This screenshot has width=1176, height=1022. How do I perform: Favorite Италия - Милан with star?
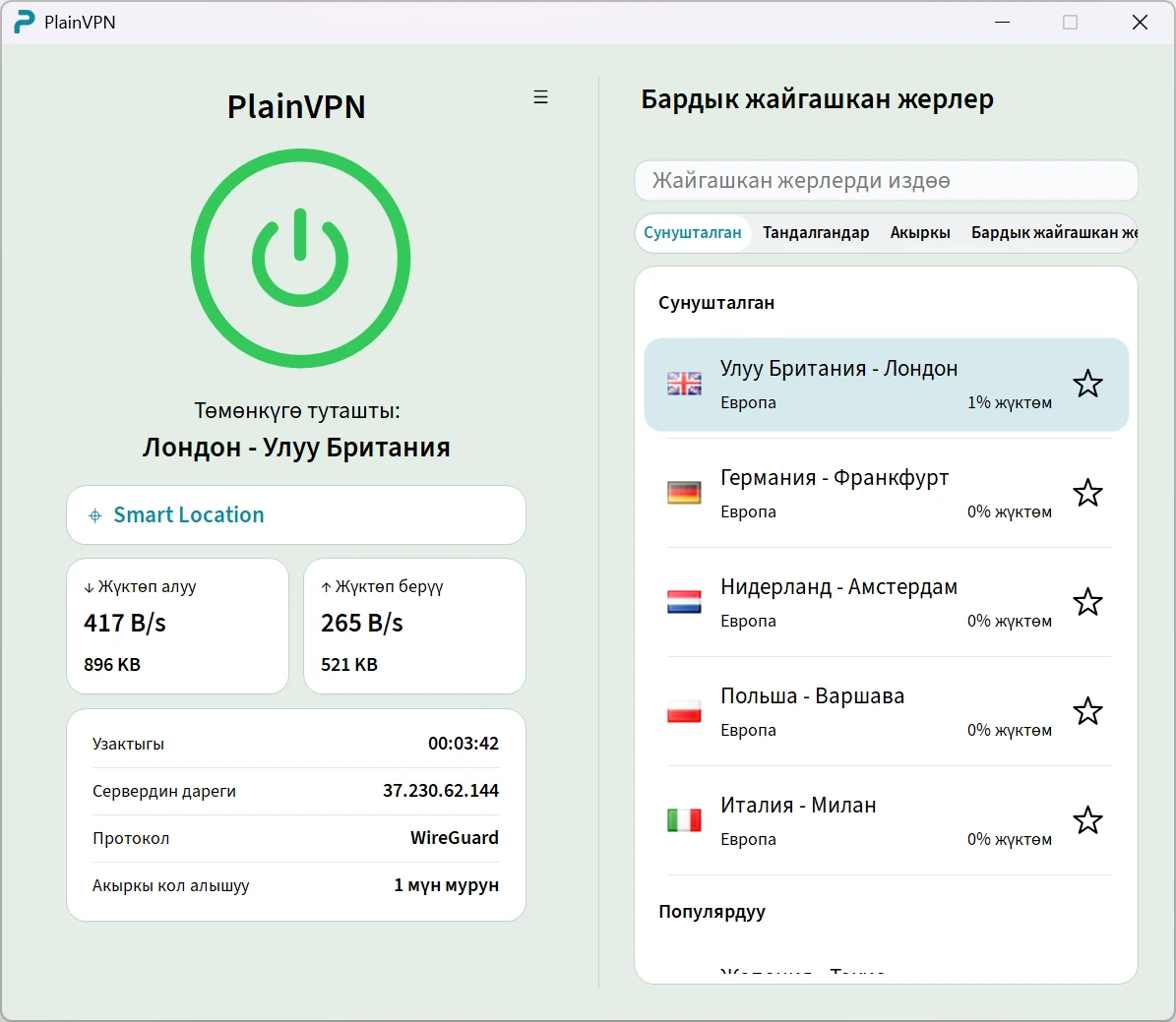pyautogui.click(x=1087, y=820)
